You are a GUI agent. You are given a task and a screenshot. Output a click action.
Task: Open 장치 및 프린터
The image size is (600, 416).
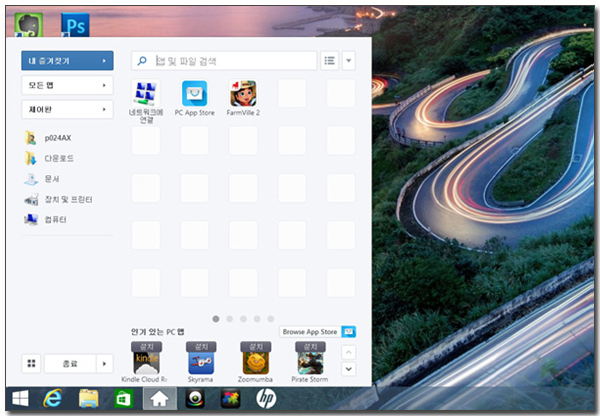point(58,199)
